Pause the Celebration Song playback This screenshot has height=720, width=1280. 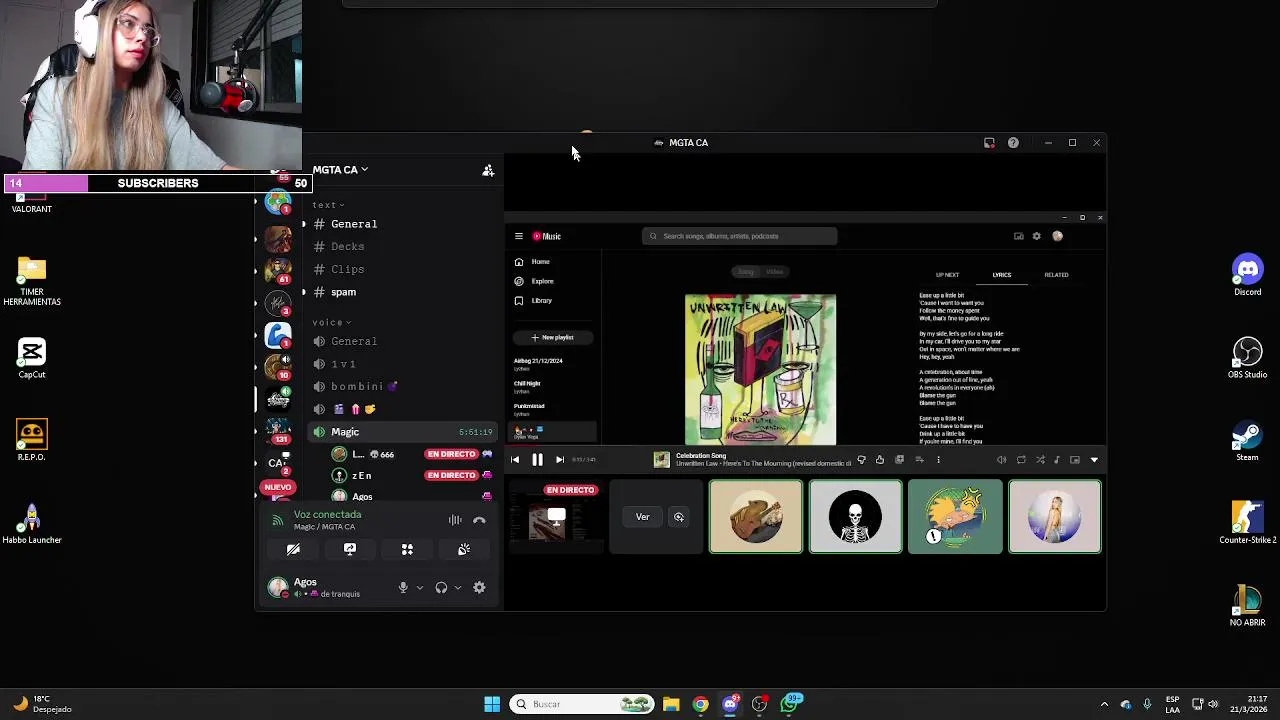pos(537,460)
